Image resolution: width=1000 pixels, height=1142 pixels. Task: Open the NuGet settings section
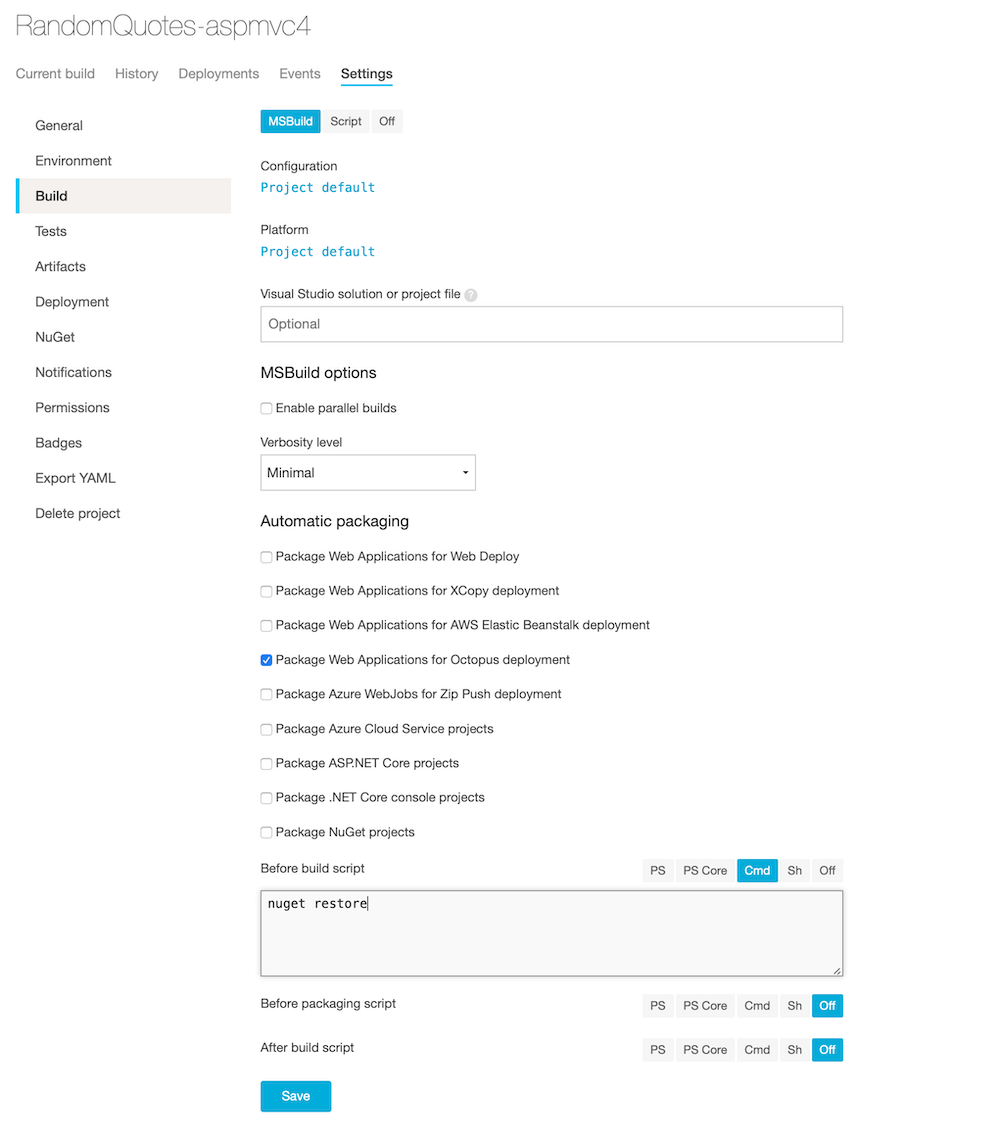click(54, 337)
